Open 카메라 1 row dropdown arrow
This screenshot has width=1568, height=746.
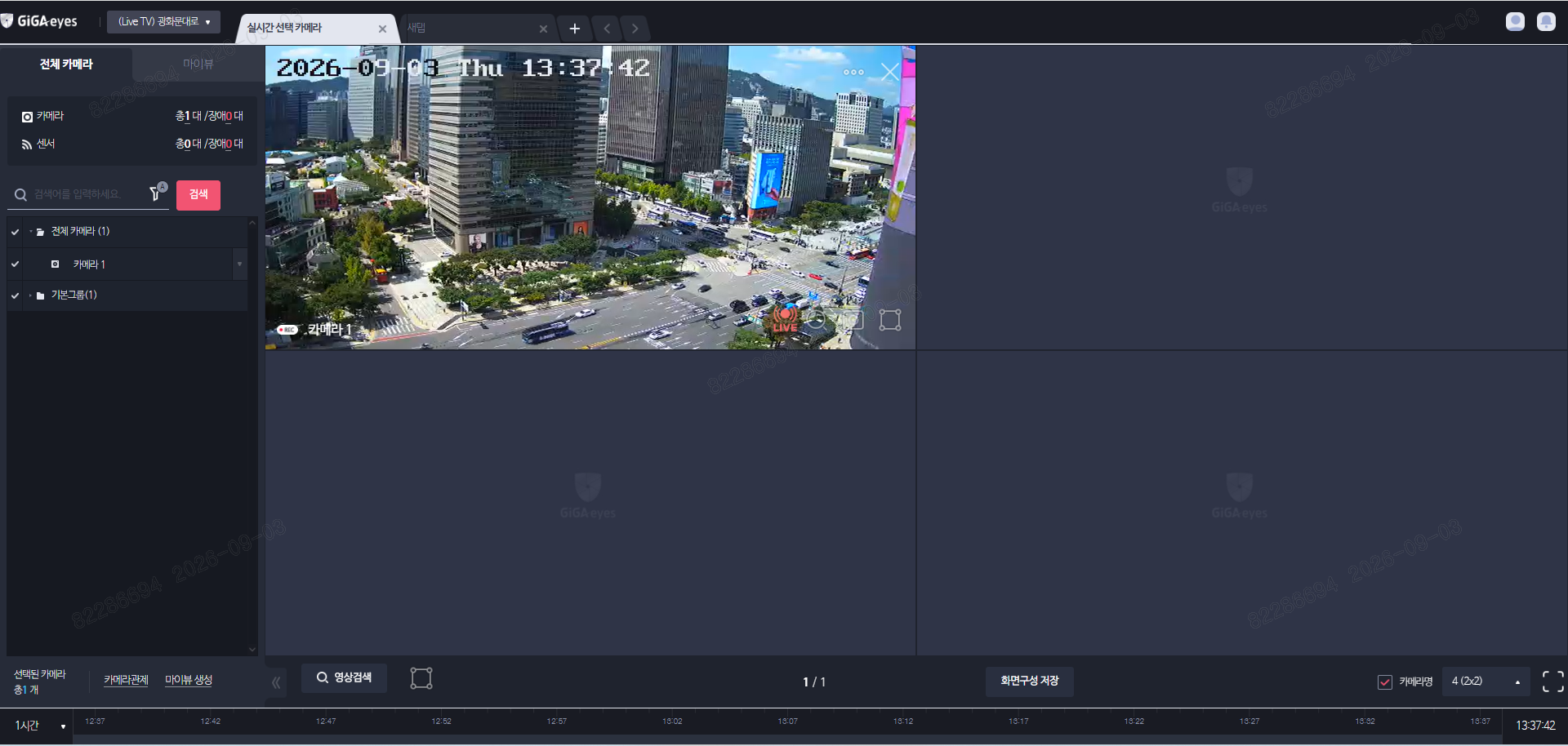point(239,264)
